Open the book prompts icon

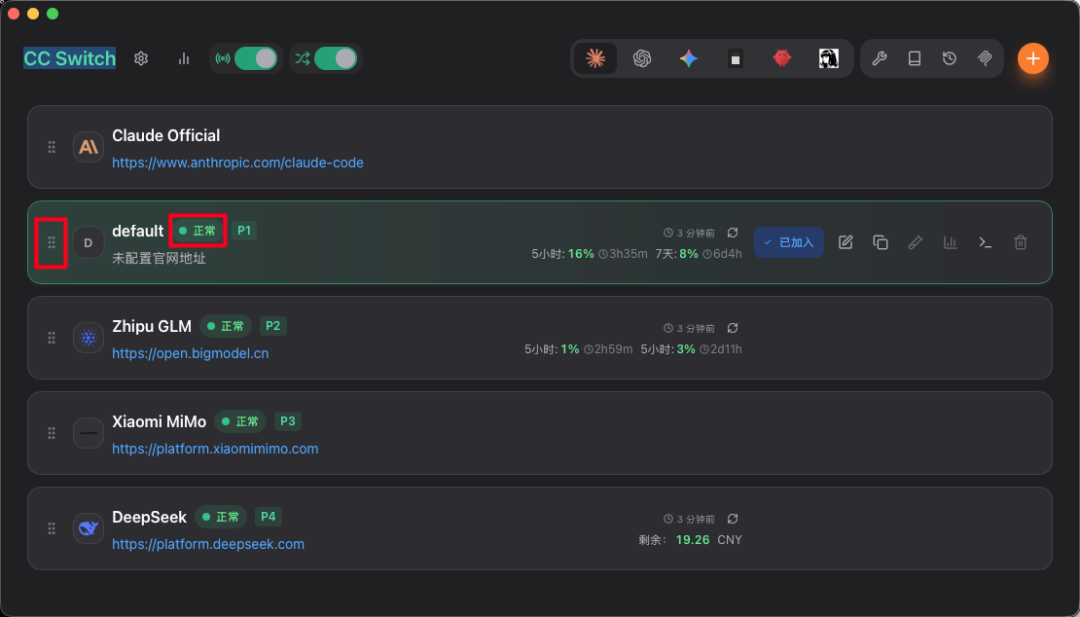coord(914,59)
